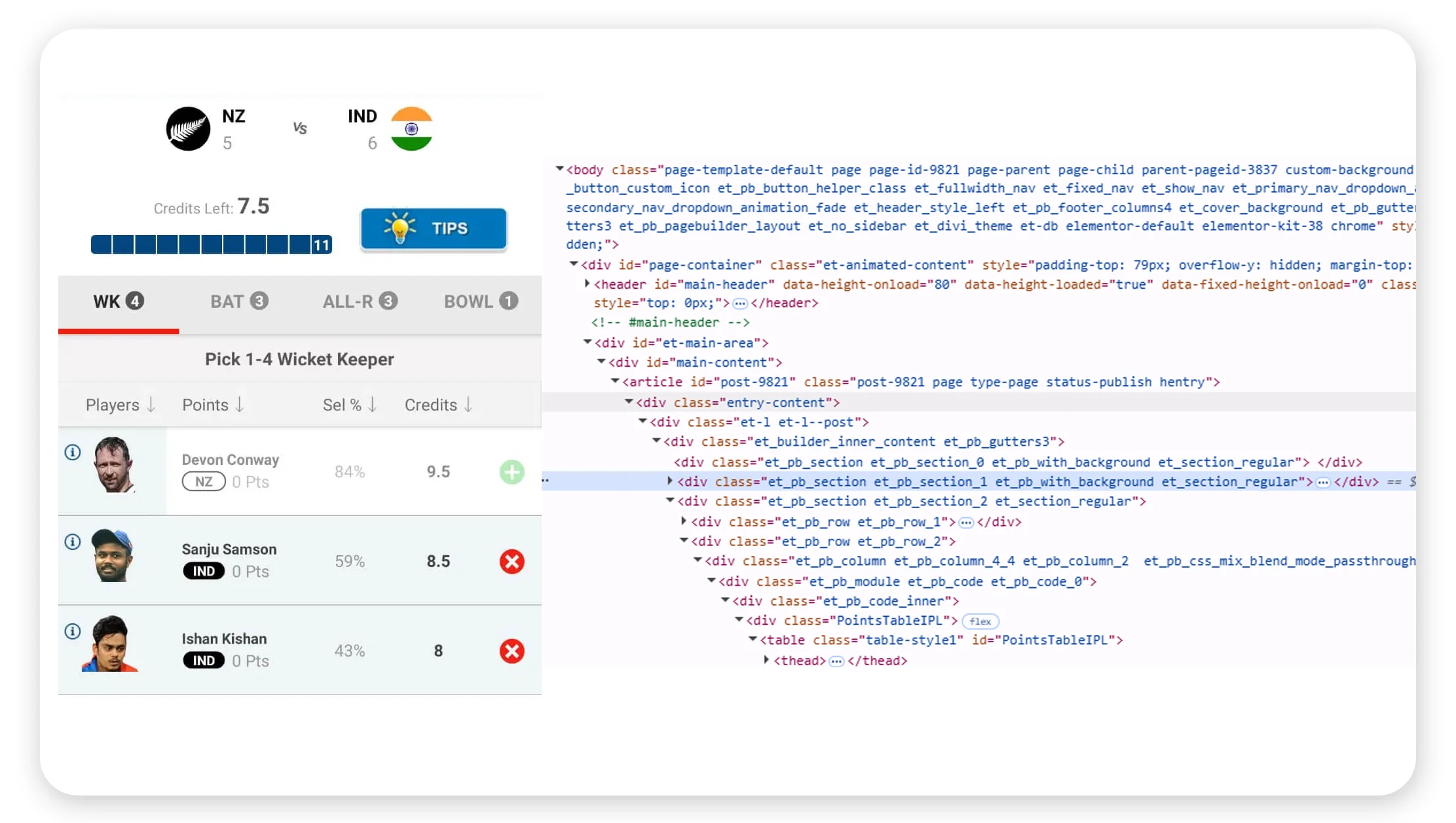Click ellipsis inside the header element
Screen dimensions: 1456x823
coord(739,304)
